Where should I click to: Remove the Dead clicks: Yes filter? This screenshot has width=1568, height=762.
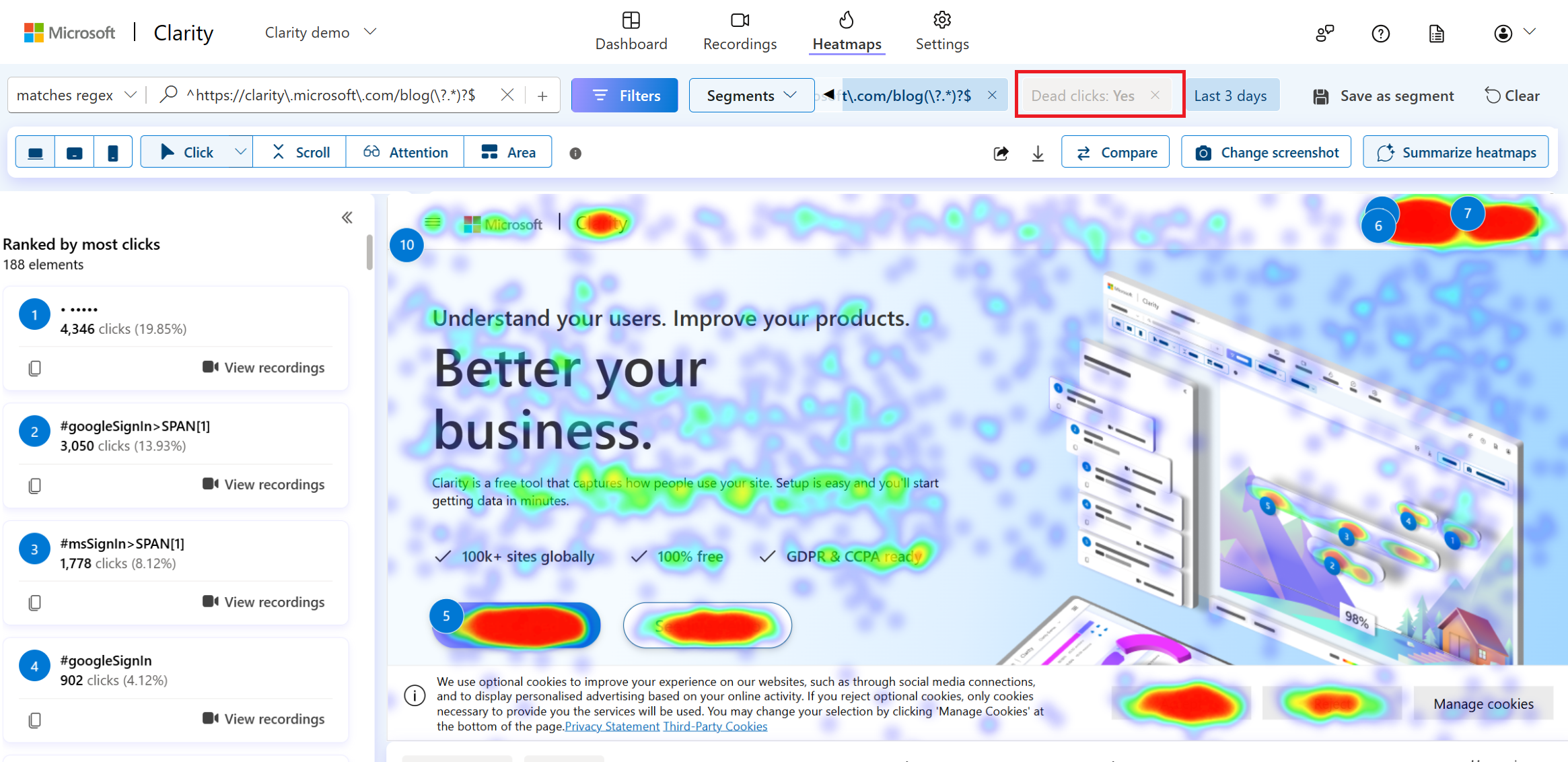click(1155, 95)
